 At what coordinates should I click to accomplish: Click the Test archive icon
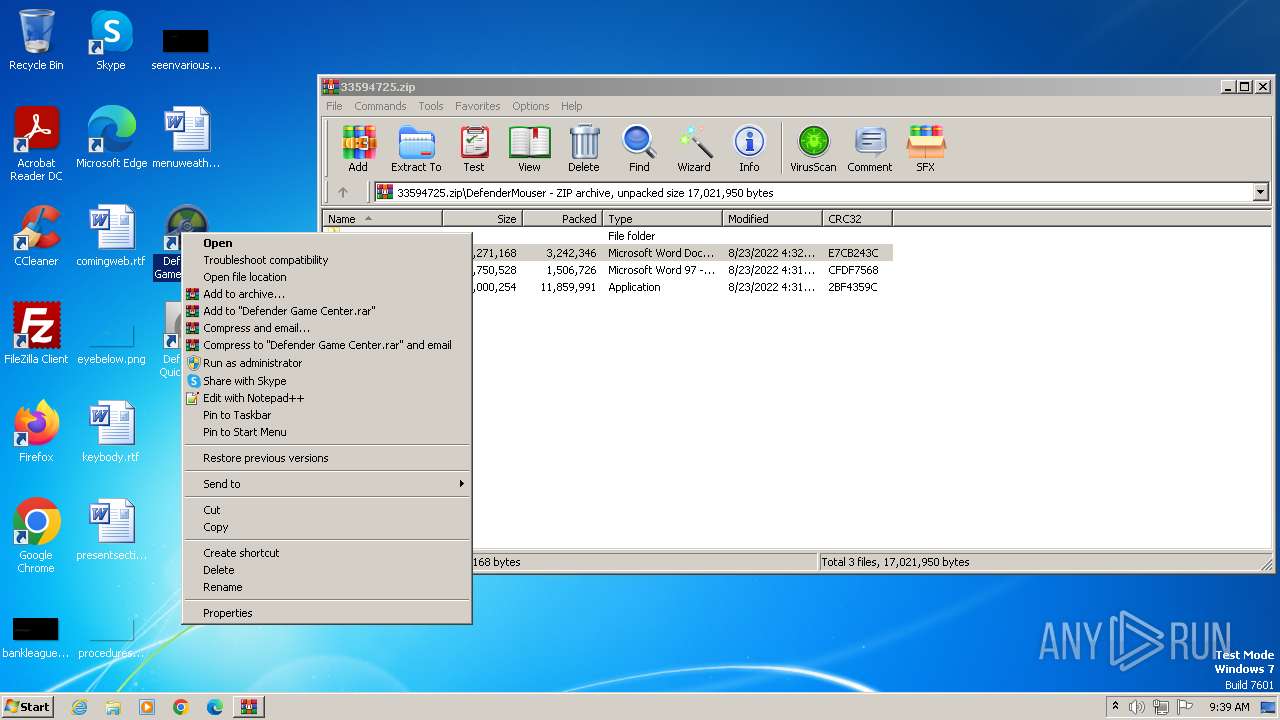[474, 148]
